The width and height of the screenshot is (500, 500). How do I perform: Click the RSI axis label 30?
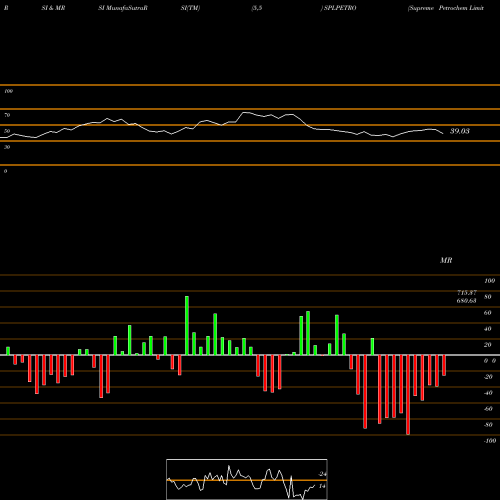7,147
